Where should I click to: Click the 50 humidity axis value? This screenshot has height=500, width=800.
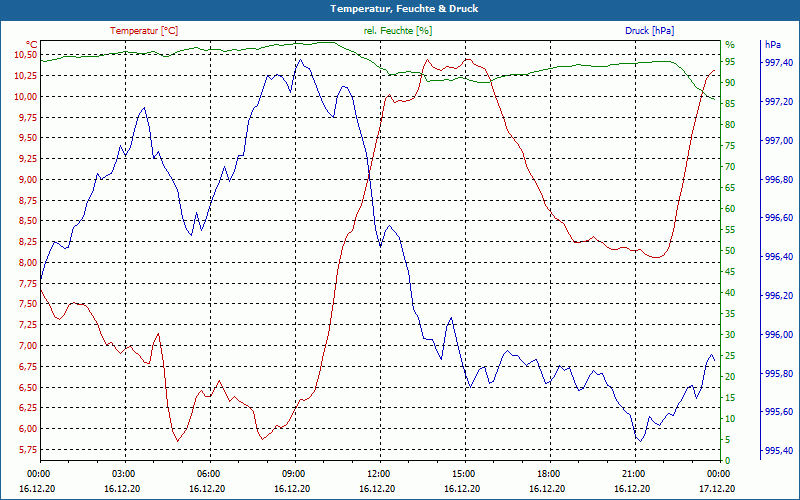click(x=730, y=251)
